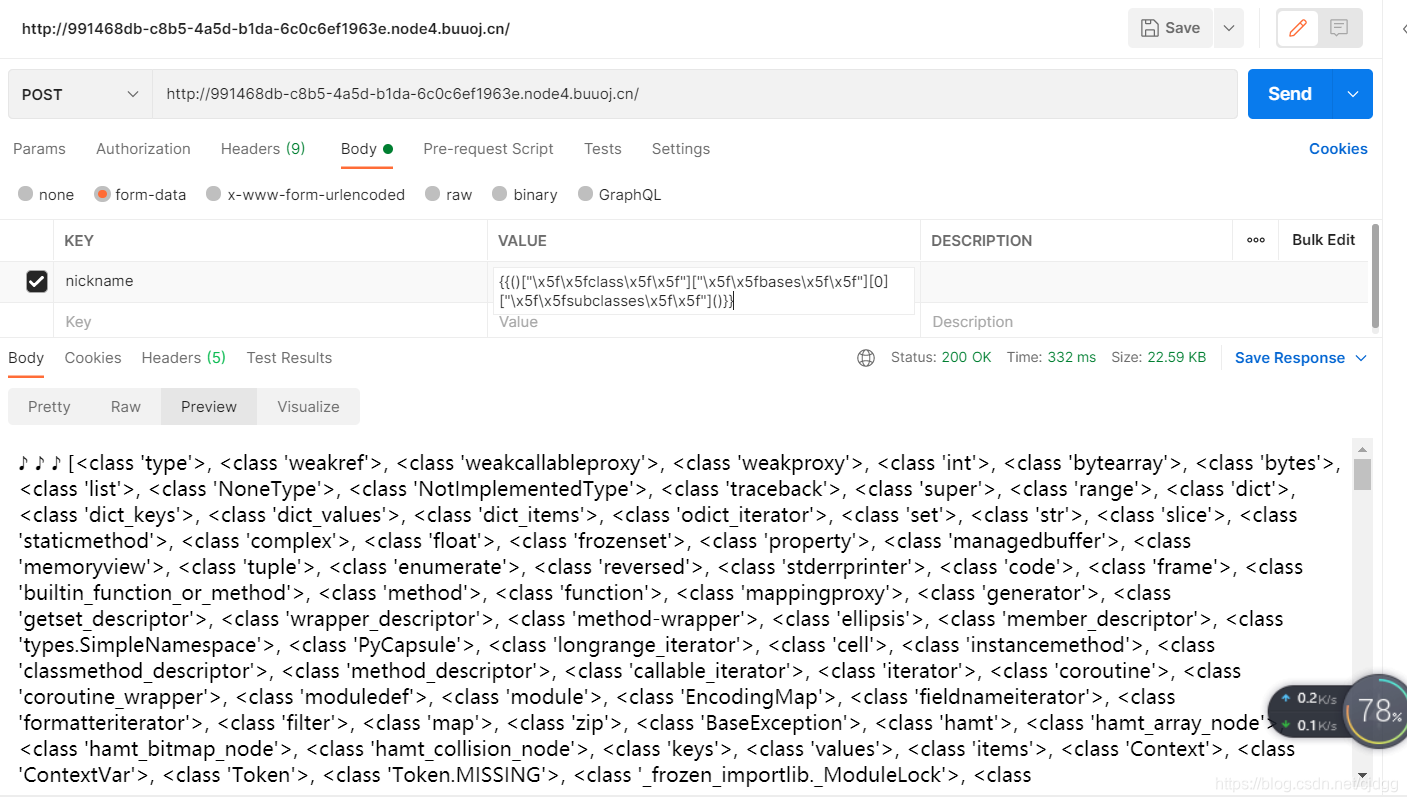Click the VALUE column header
1407x802 pixels.
(522, 241)
